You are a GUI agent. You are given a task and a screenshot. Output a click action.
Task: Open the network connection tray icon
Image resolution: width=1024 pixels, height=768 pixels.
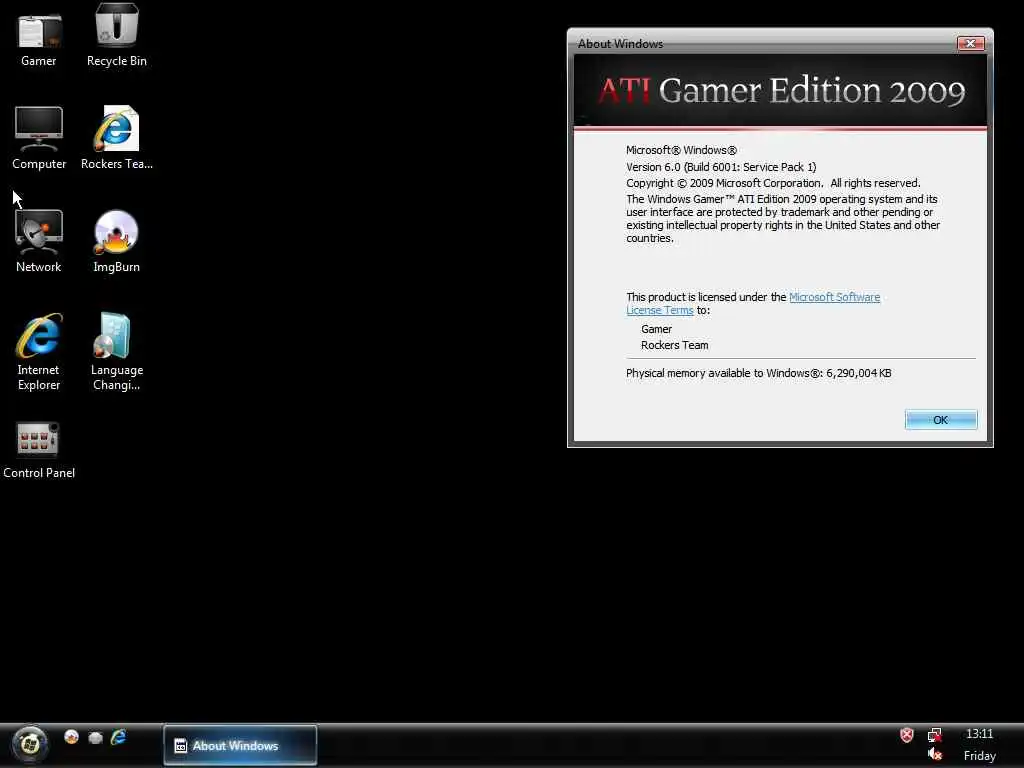(x=935, y=735)
